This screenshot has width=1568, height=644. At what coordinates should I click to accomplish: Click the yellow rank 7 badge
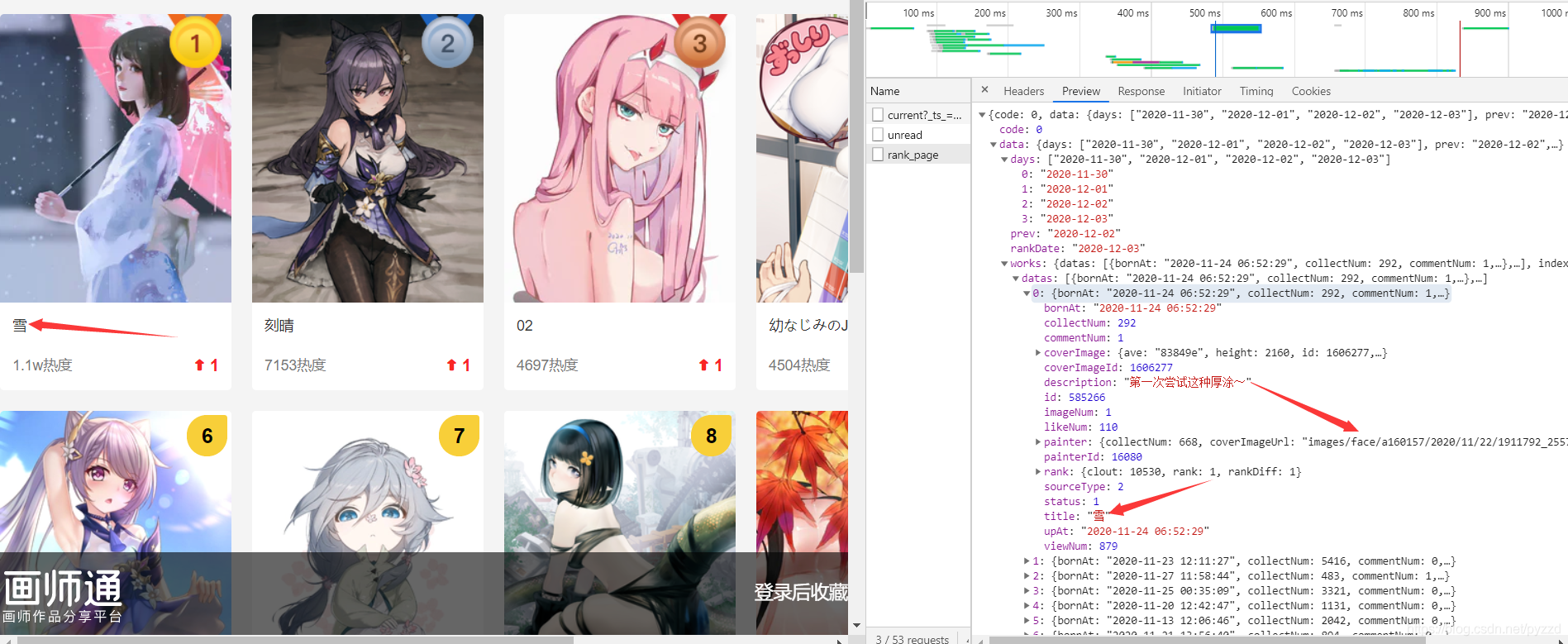click(460, 435)
